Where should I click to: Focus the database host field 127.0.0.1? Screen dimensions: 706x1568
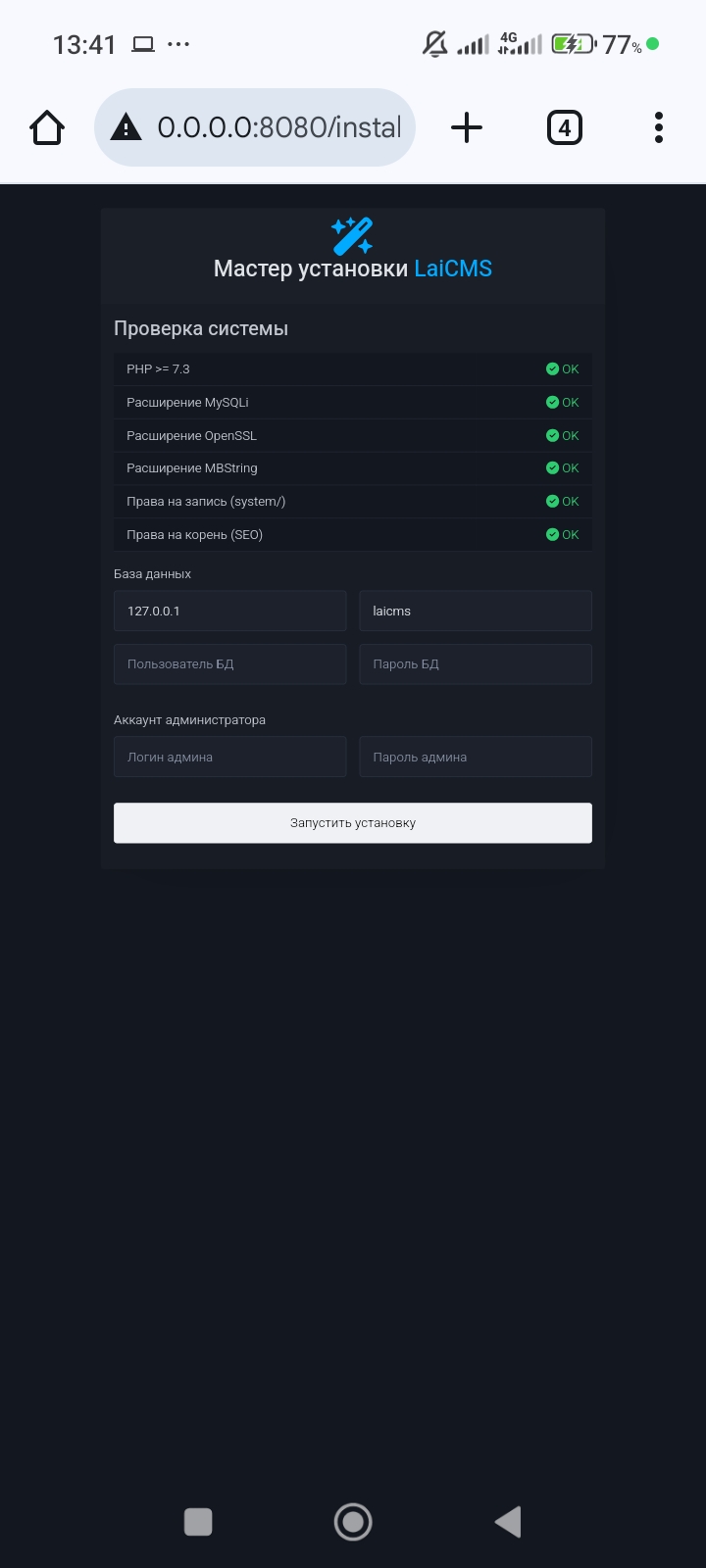tap(229, 611)
